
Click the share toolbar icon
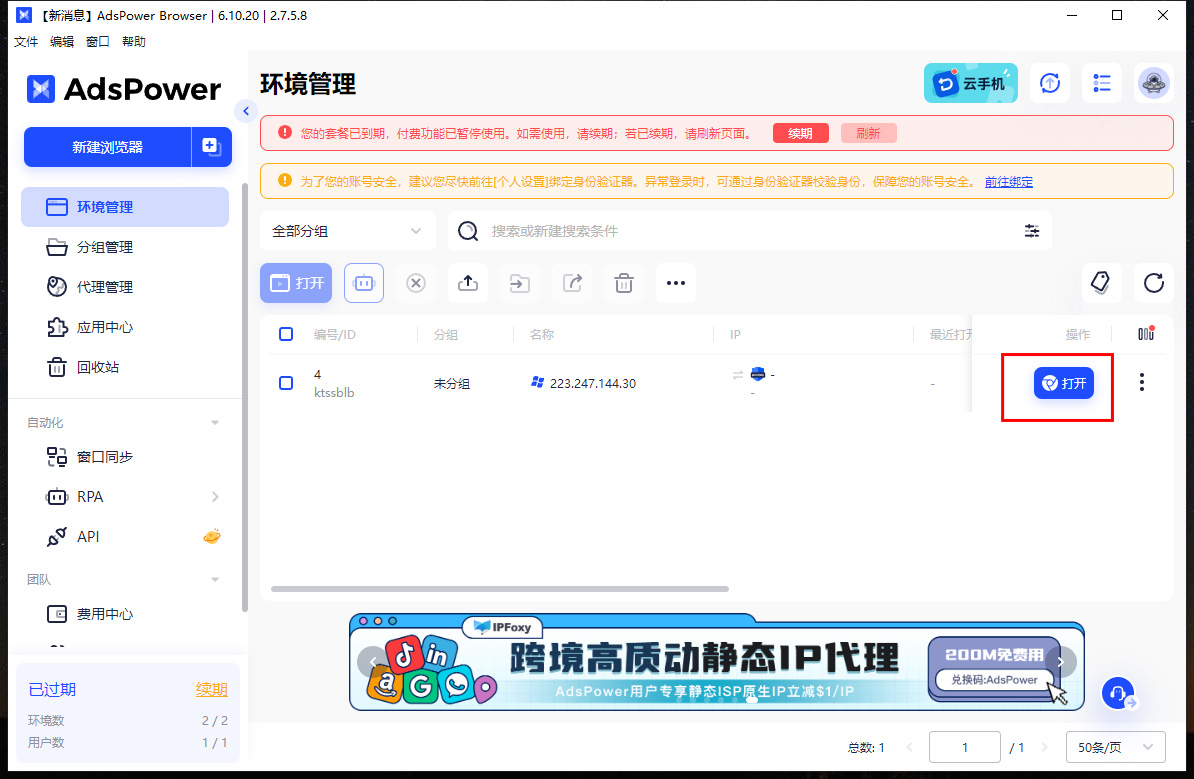[x=572, y=283]
